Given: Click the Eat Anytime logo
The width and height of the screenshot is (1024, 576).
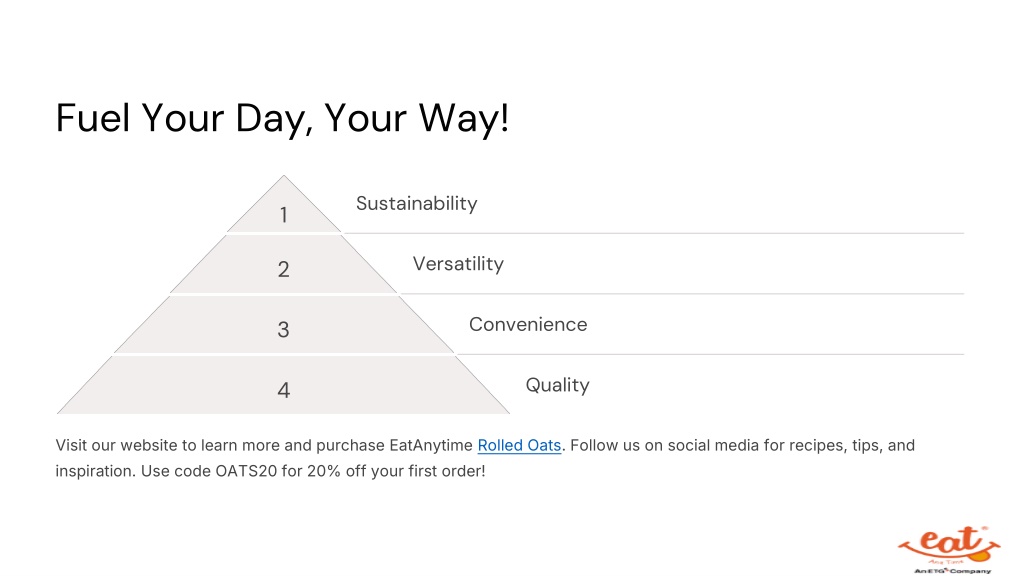Looking at the screenshot, I should pos(949,550).
